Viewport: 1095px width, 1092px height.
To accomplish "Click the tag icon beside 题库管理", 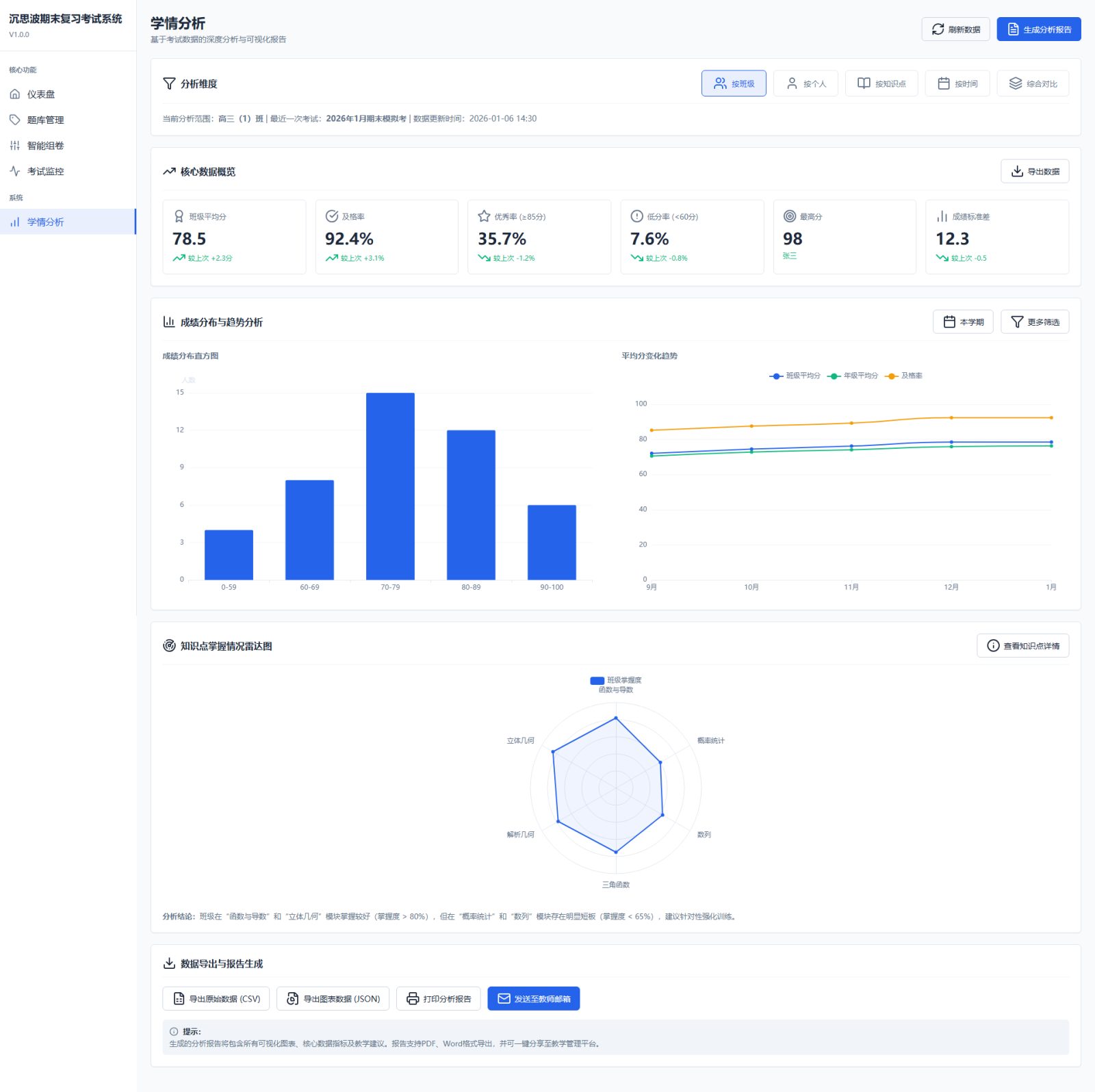I will point(15,120).
